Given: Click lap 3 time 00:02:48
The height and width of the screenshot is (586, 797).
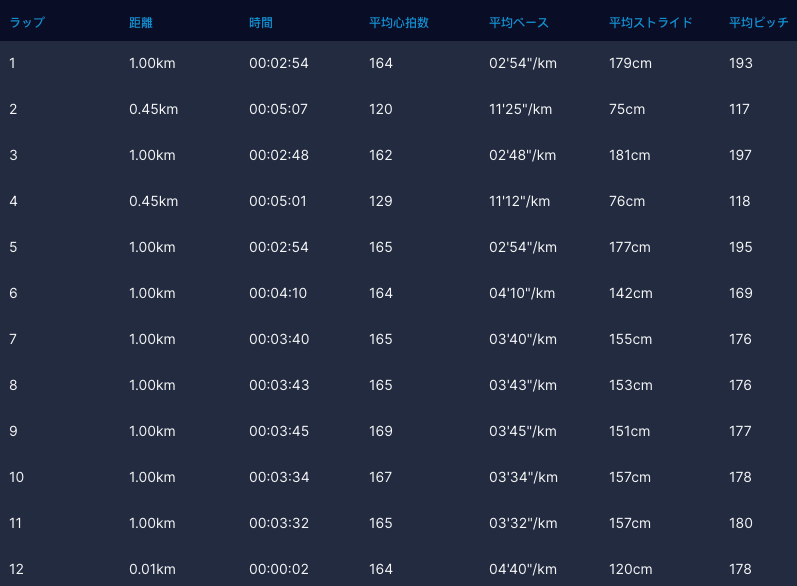Looking at the screenshot, I should tap(278, 155).
